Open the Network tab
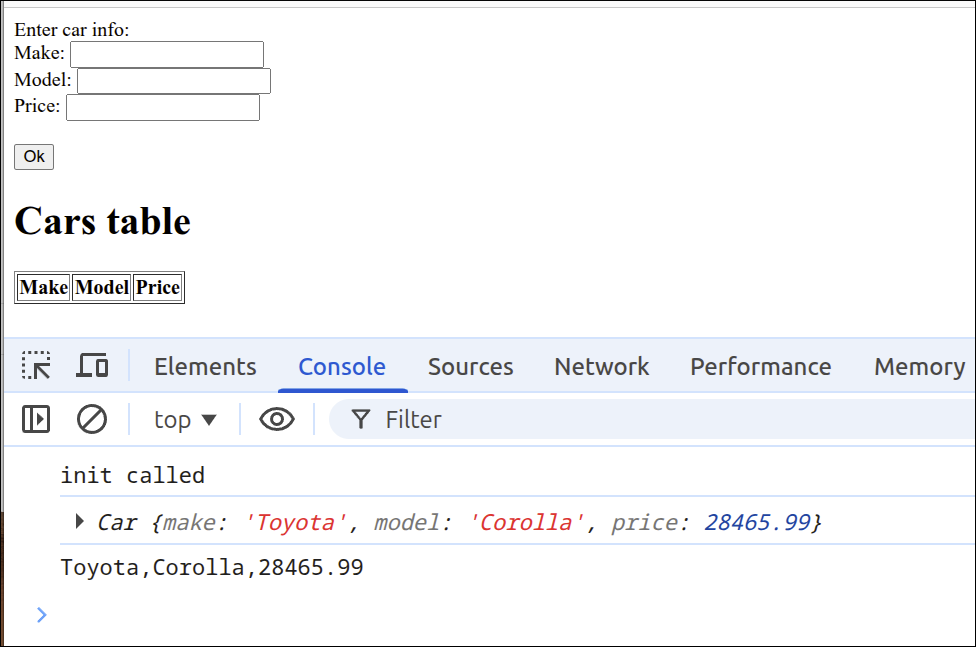The width and height of the screenshot is (976, 647). 601,367
